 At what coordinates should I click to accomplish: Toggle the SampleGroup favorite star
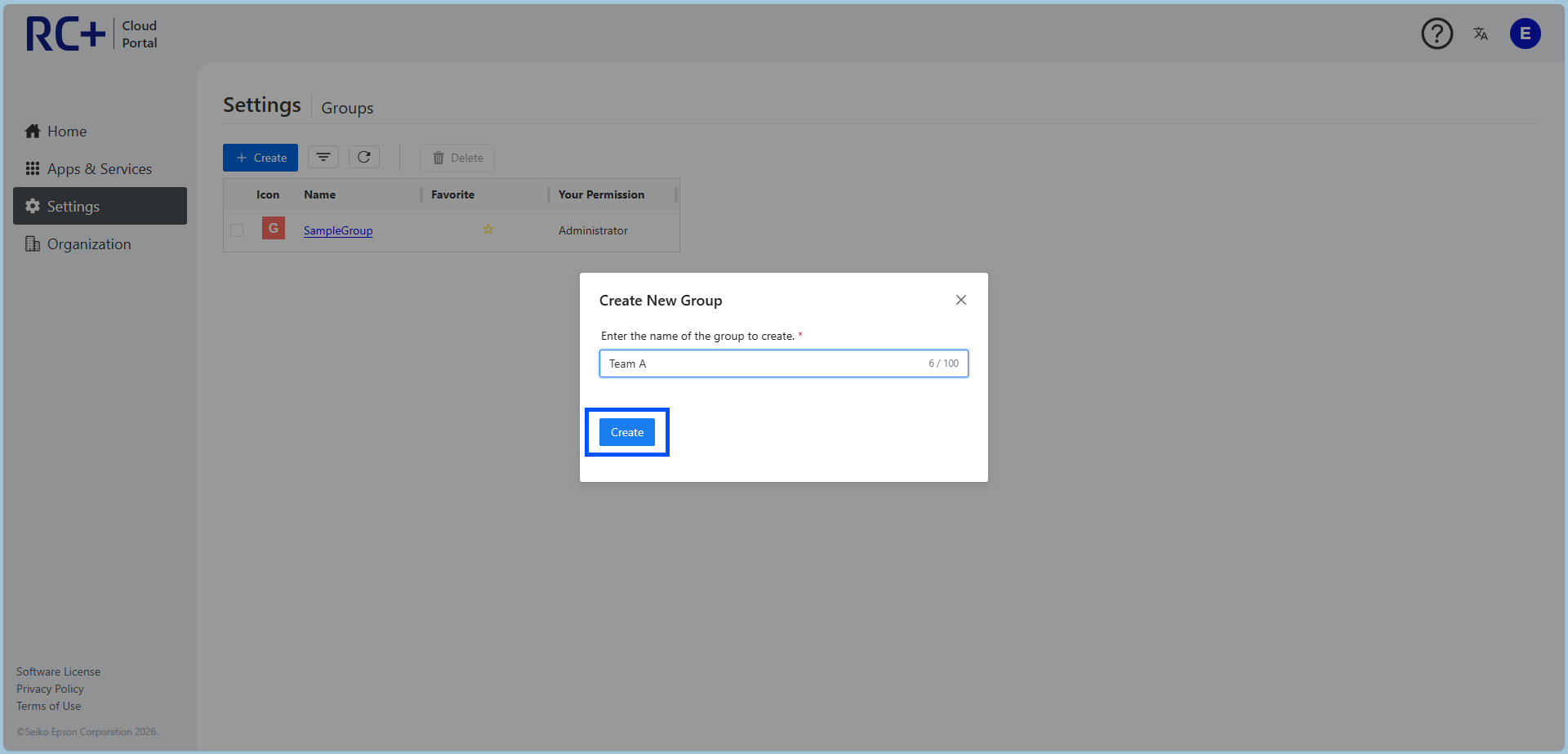pyautogui.click(x=488, y=230)
